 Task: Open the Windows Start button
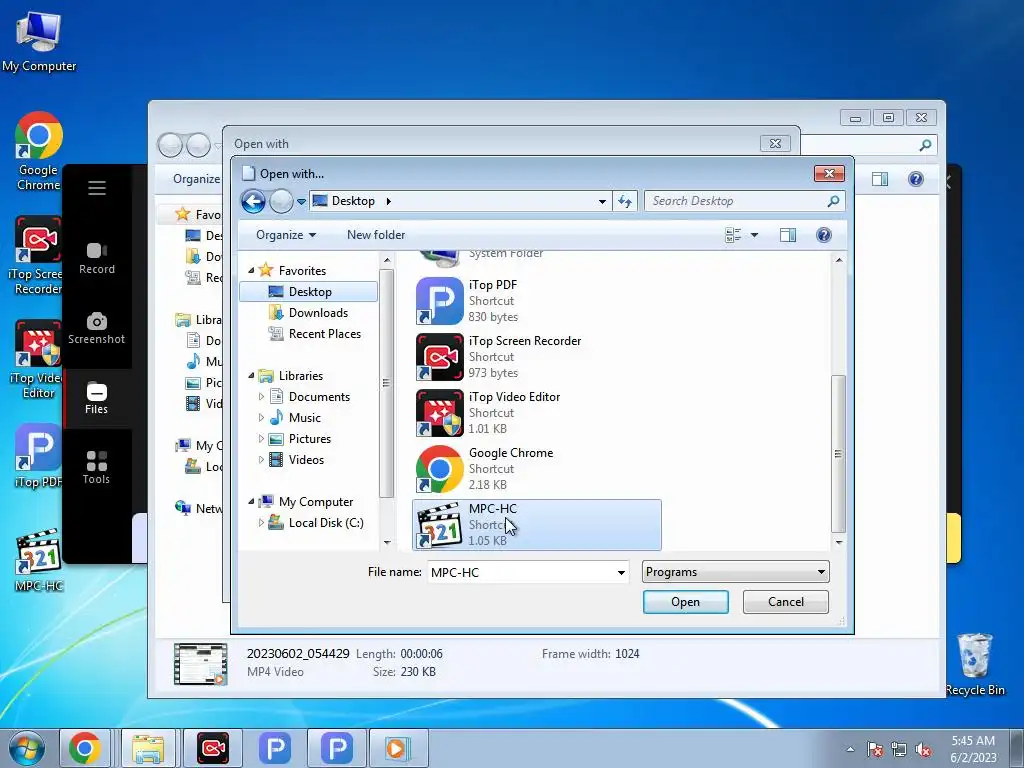[27, 749]
